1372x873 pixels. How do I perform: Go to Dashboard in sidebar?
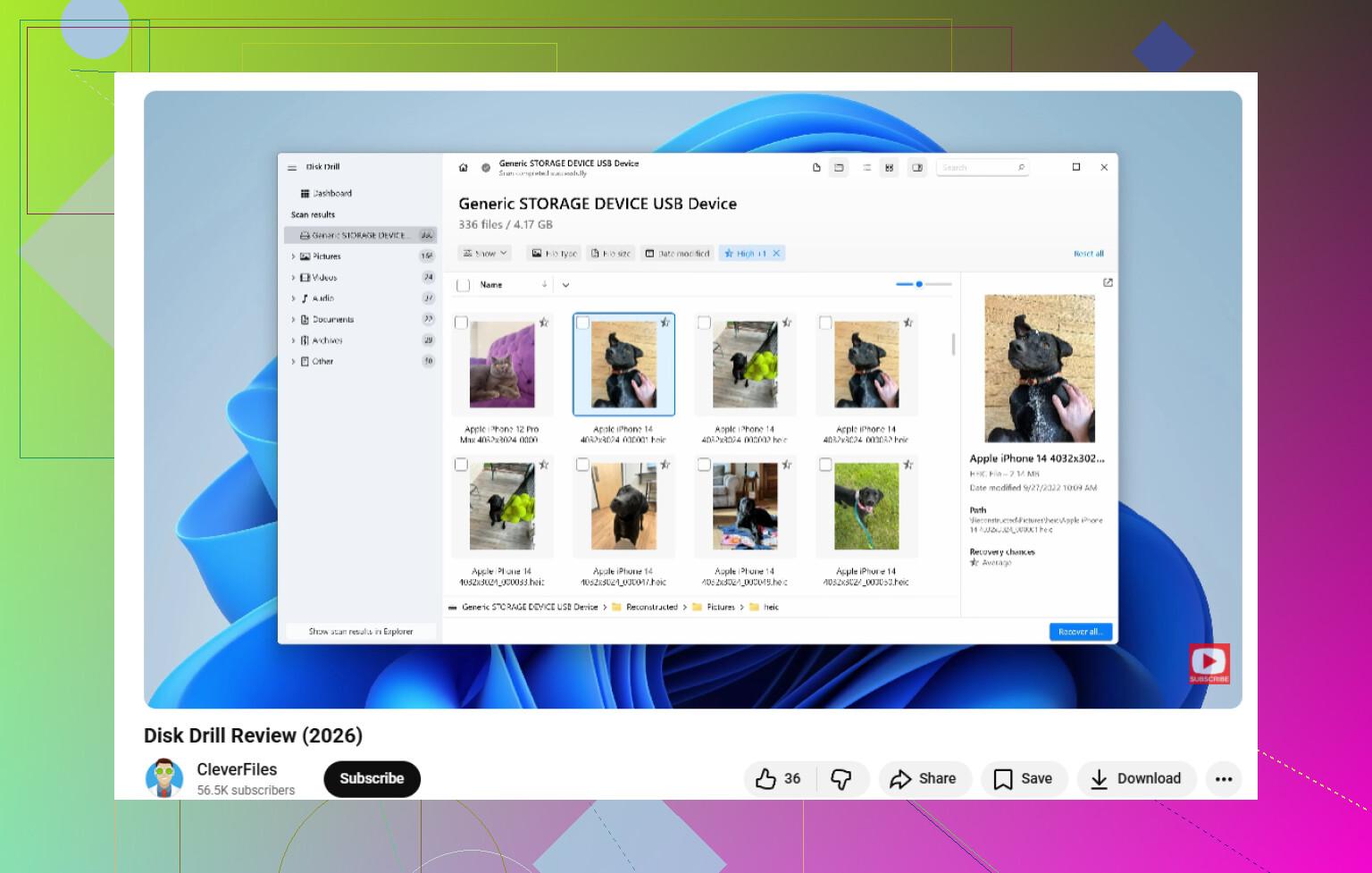(x=326, y=193)
